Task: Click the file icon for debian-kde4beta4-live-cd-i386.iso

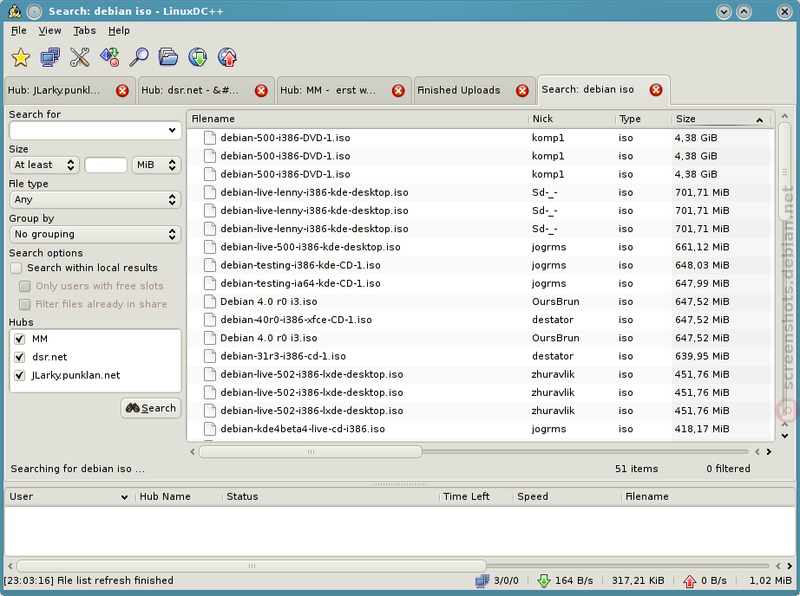Action: pyautogui.click(x=210, y=429)
